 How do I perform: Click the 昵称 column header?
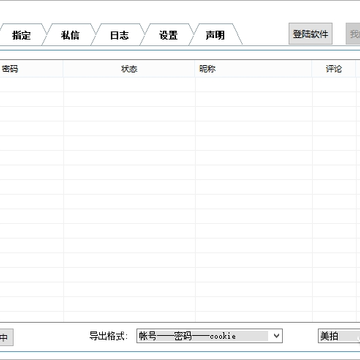[254, 69]
